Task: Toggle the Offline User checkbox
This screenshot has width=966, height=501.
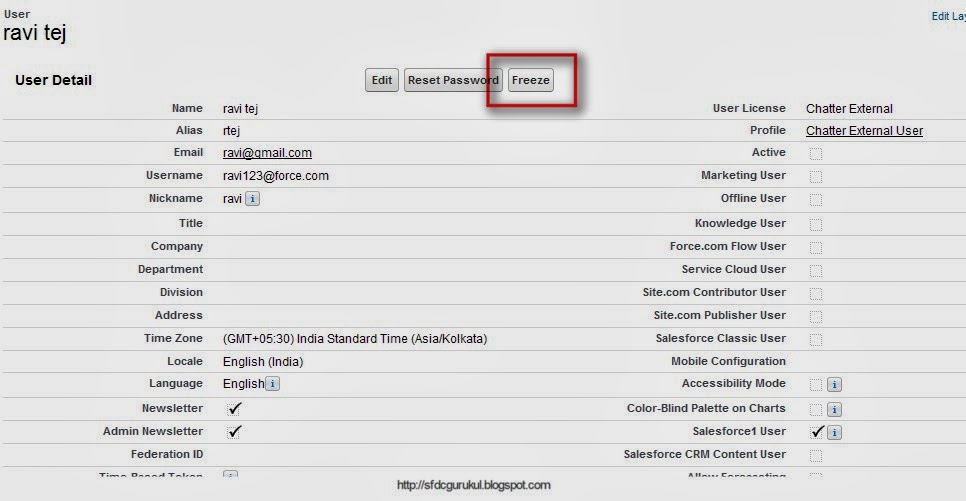Action: 816,200
